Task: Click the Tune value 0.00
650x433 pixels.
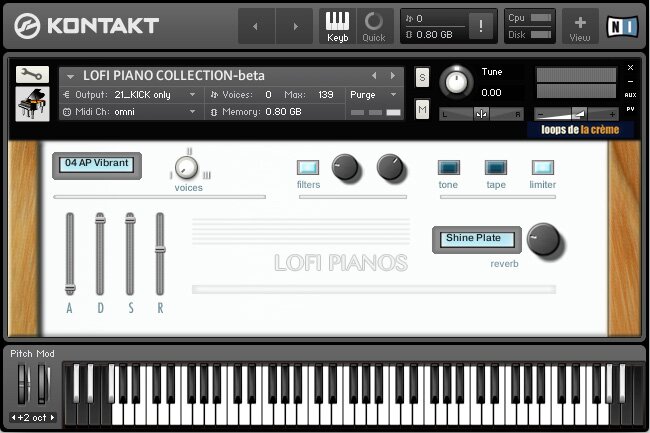Action: point(491,92)
